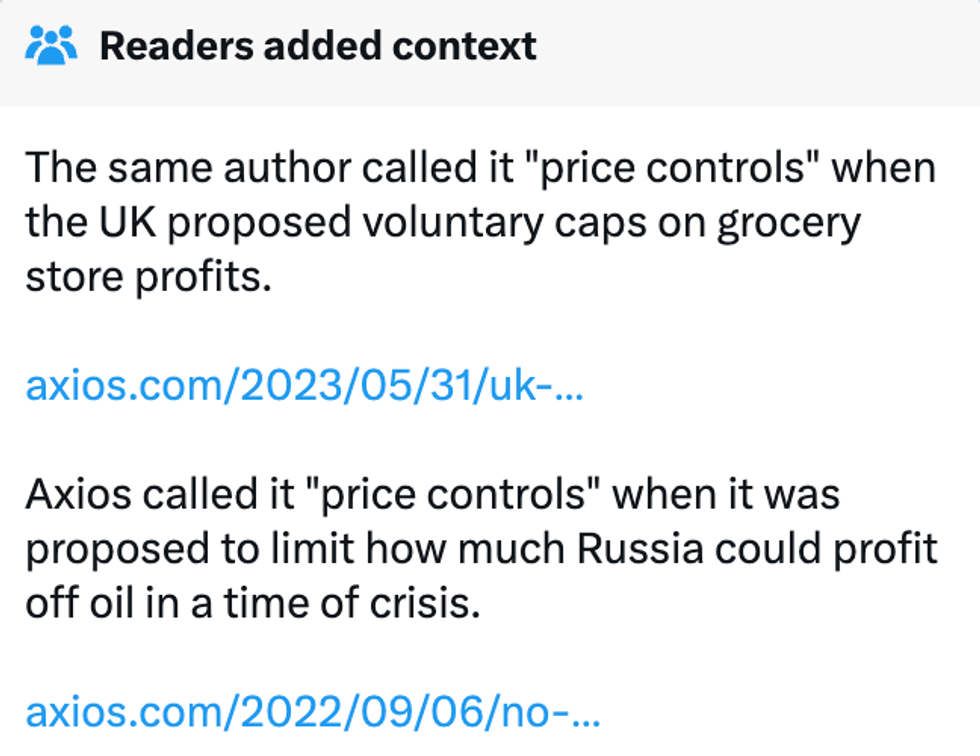
Task: Click the paragraph about UK grocery store profits
Action: click(x=480, y=222)
